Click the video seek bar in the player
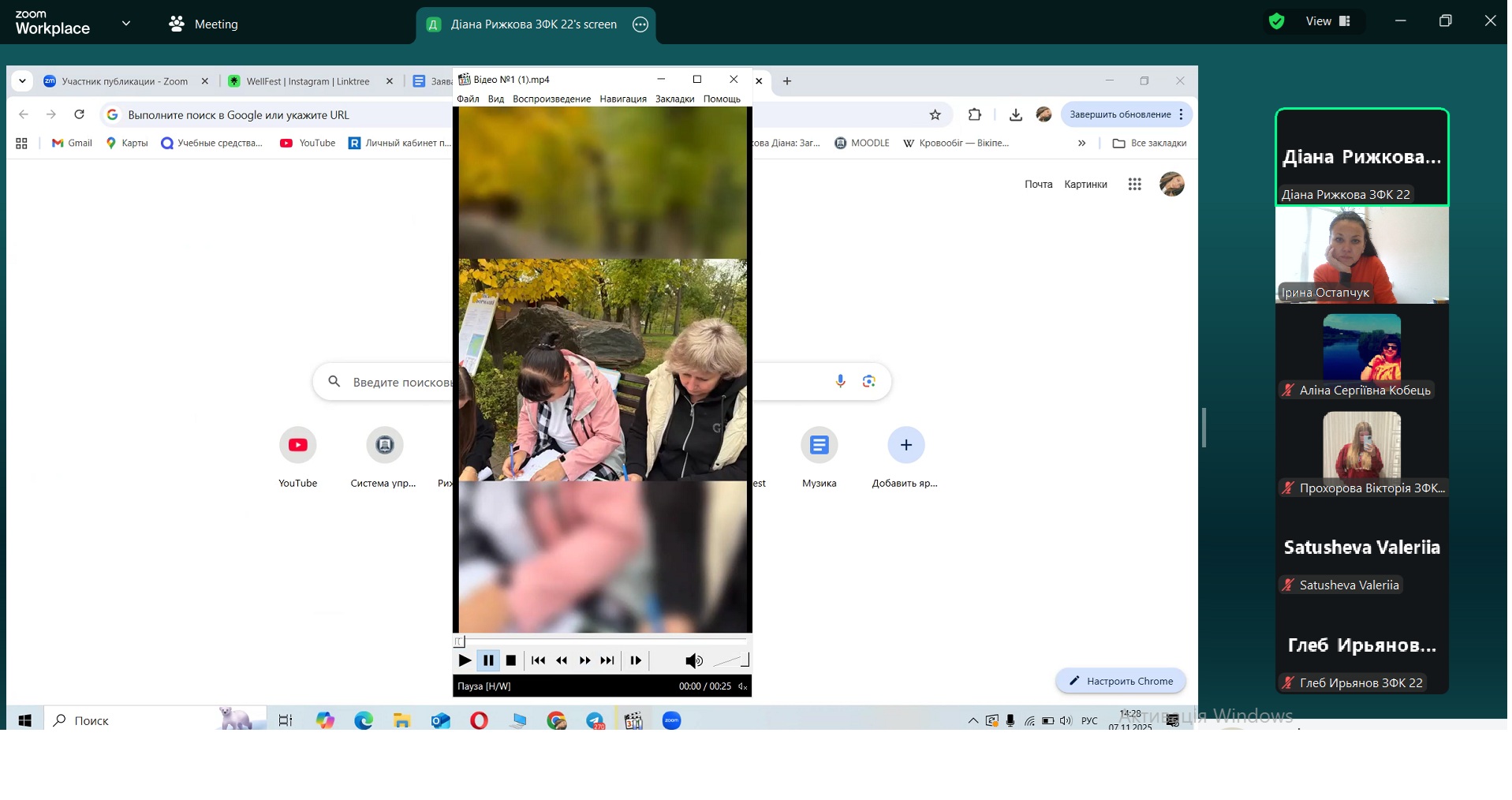The image size is (1512, 800). pyautogui.click(x=603, y=641)
